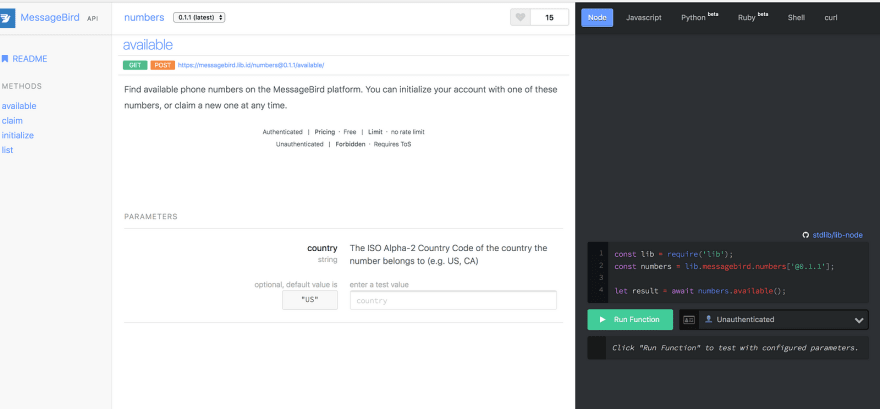
Task: Click the favorites count 15
Action: pyautogui.click(x=549, y=17)
